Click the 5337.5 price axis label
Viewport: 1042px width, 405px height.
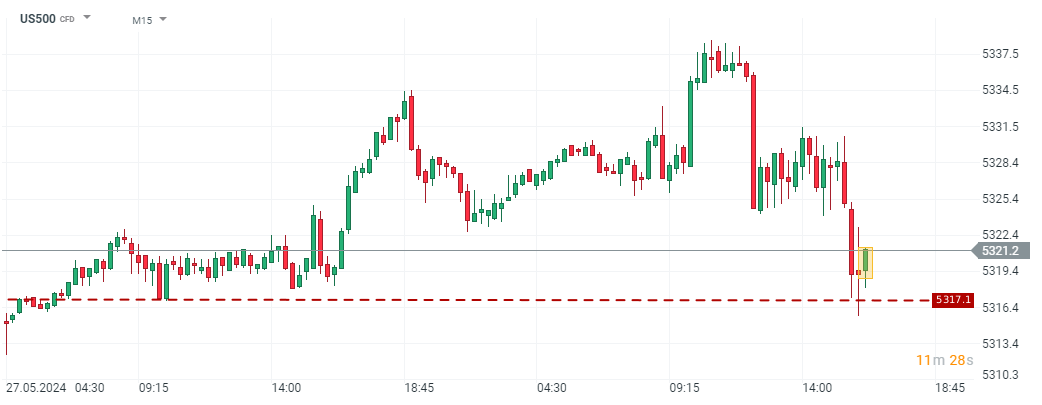1000,53
